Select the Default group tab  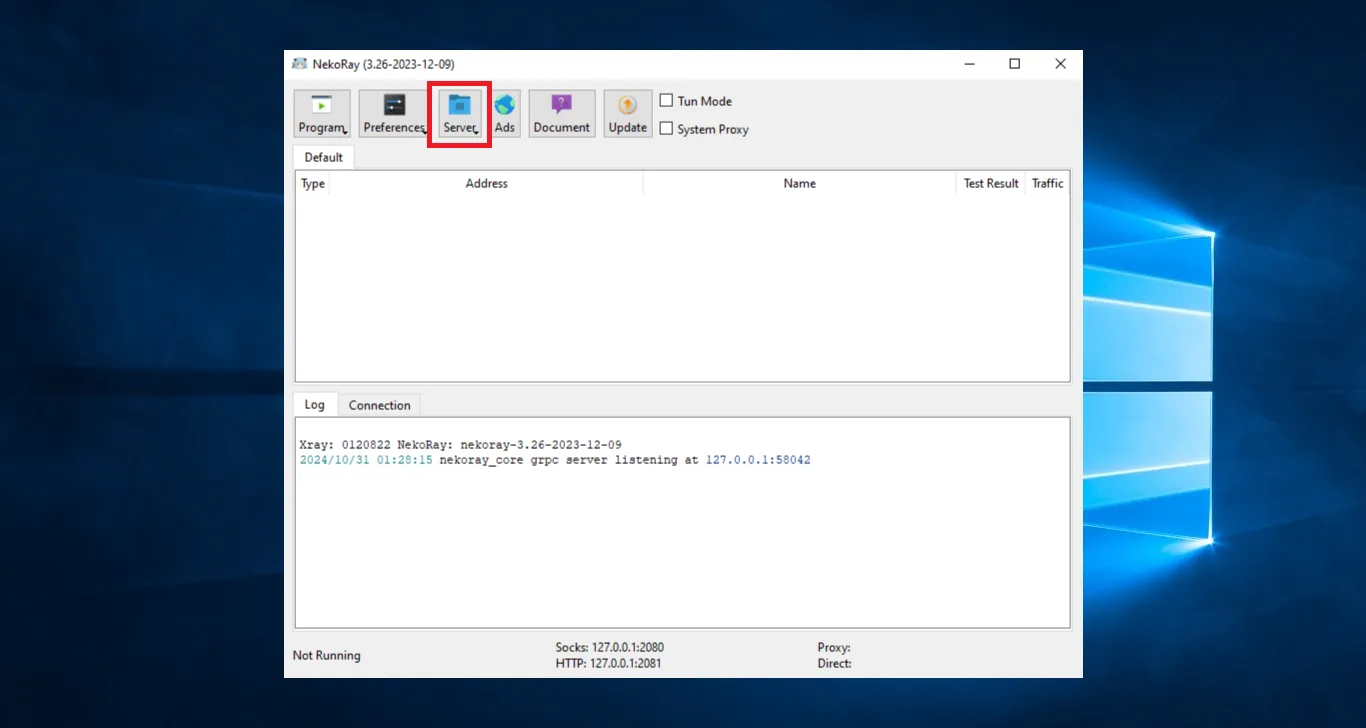(x=324, y=157)
